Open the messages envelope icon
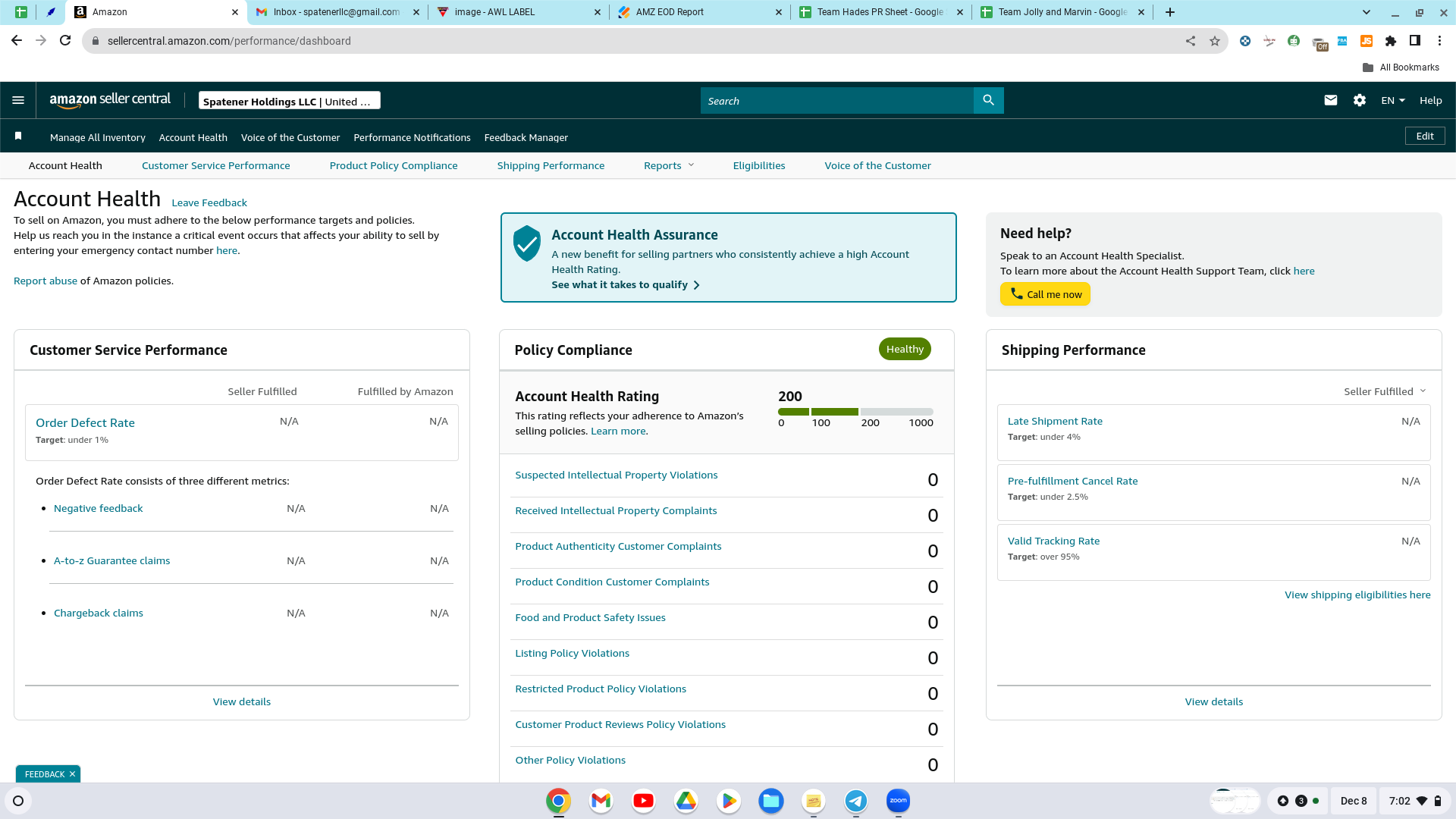Screen dimensions: 1456x819 coord(1331,100)
